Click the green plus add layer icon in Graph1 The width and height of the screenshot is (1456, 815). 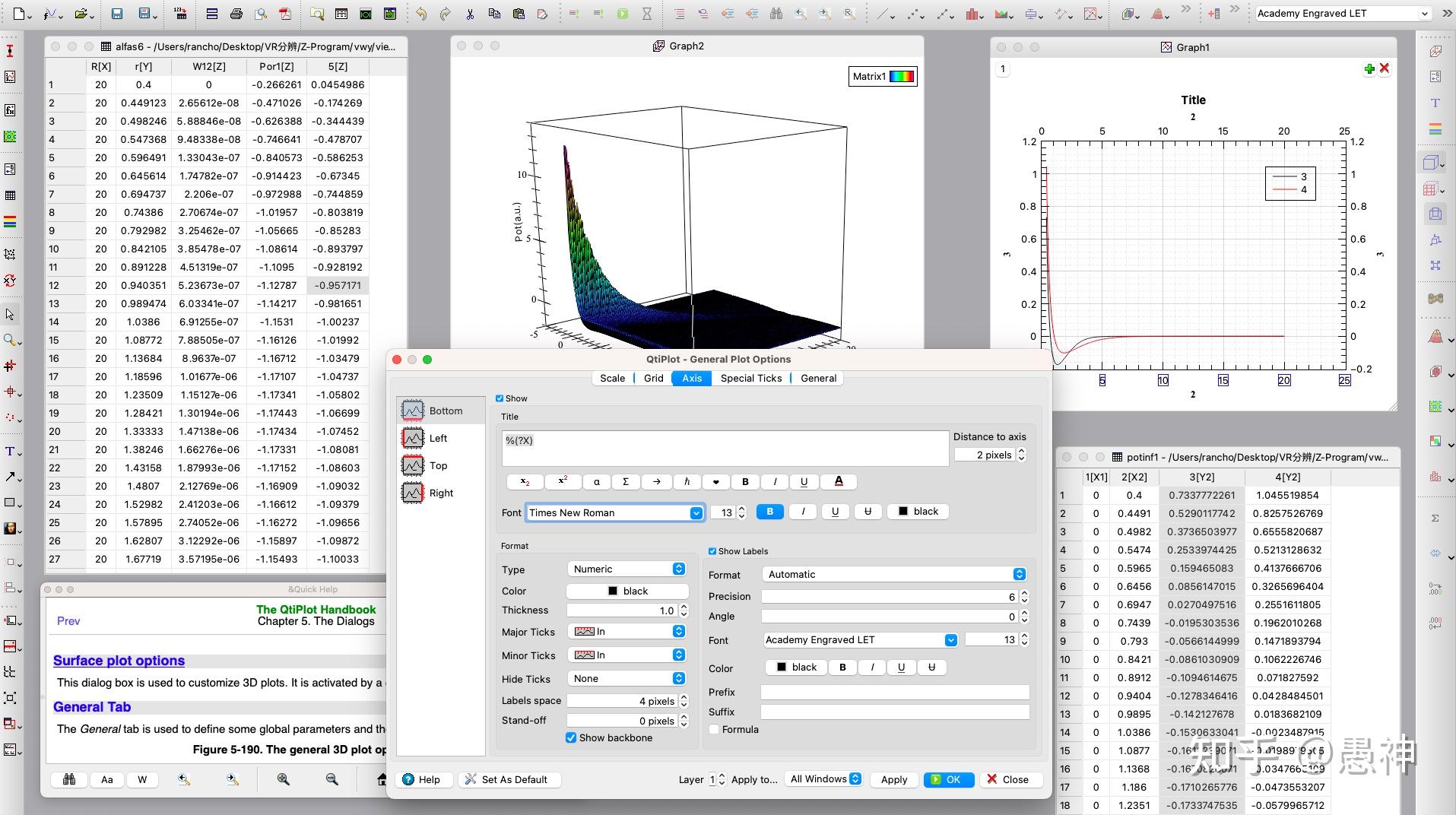pos(1369,69)
